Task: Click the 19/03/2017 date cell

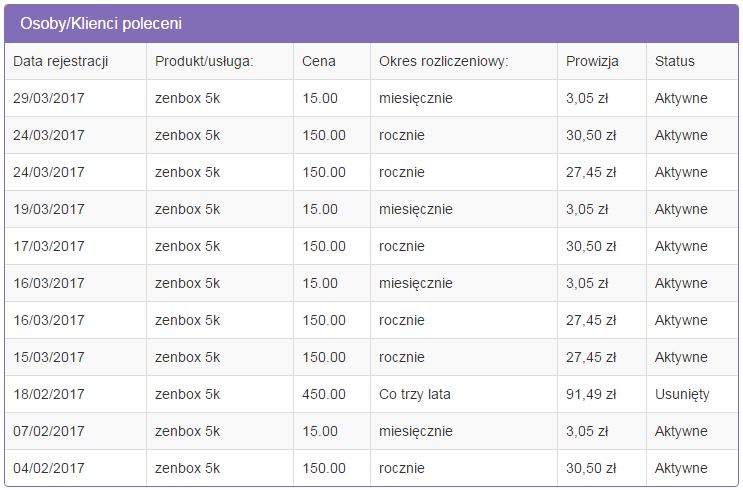Action: (x=49, y=209)
